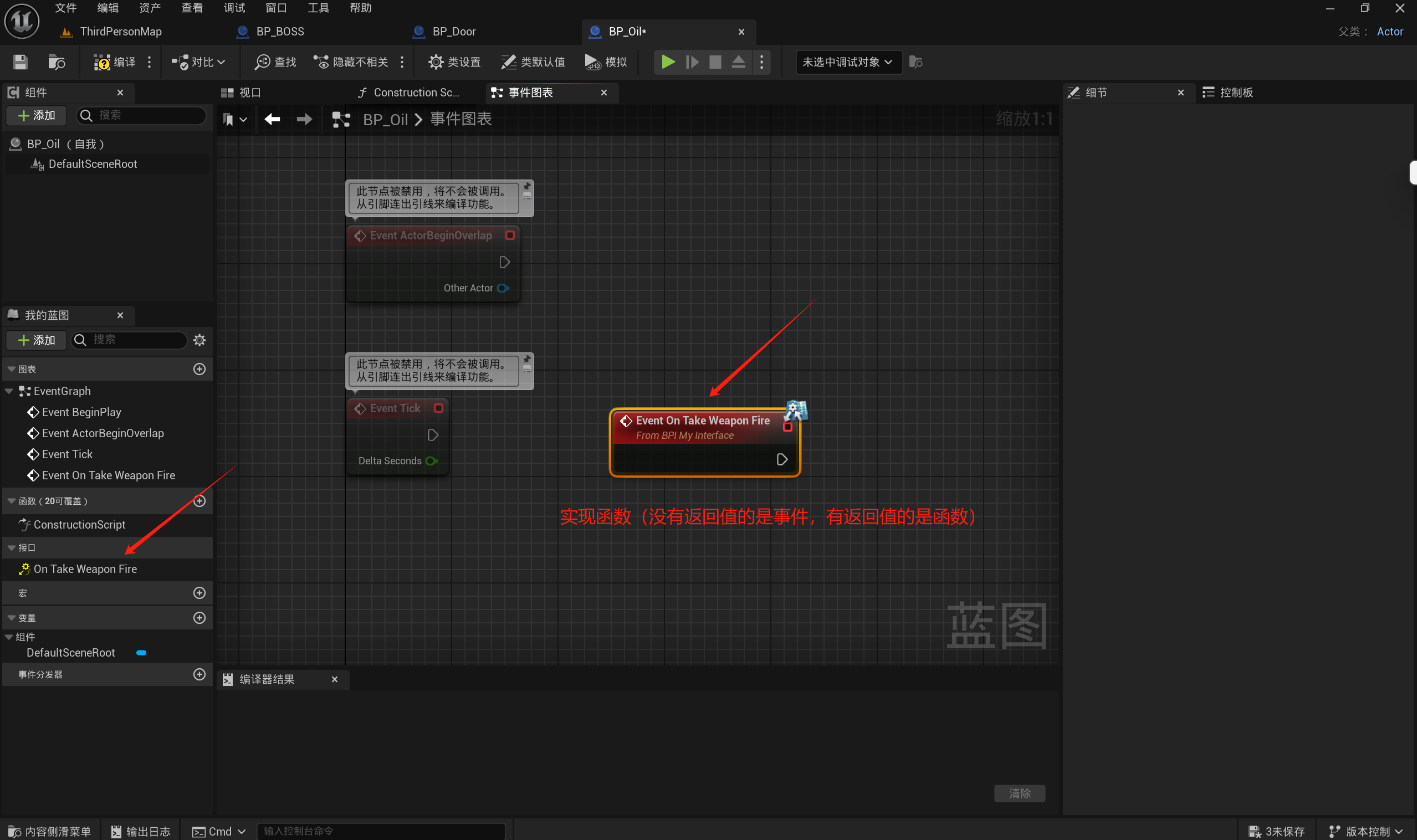Toggle DefaultSceneRoot variable blue pill

pyautogui.click(x=141, y=653)
